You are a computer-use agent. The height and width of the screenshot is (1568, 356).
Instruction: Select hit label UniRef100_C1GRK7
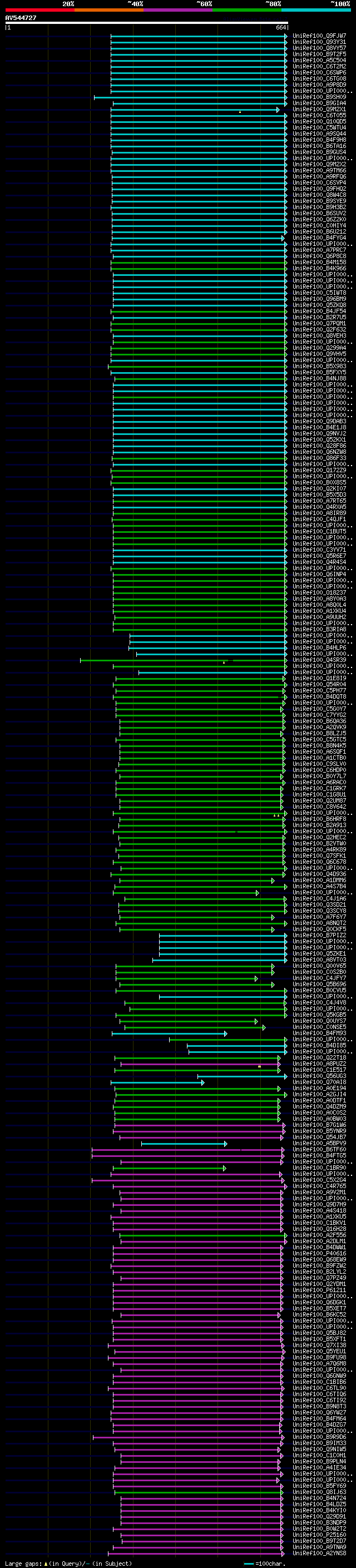point(319,788)
